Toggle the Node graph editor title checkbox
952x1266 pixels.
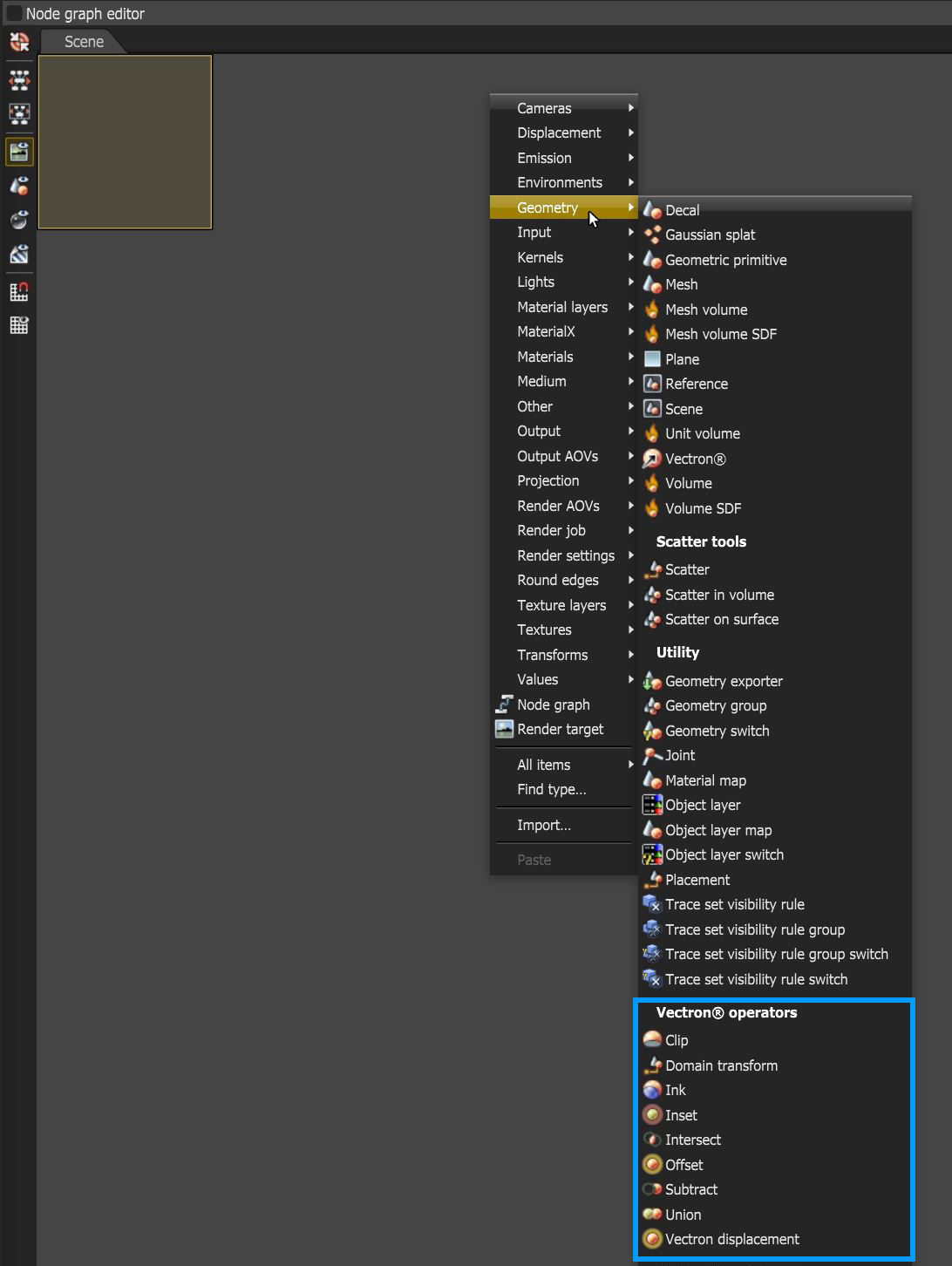pyautogui.click(x=14, y=13)
